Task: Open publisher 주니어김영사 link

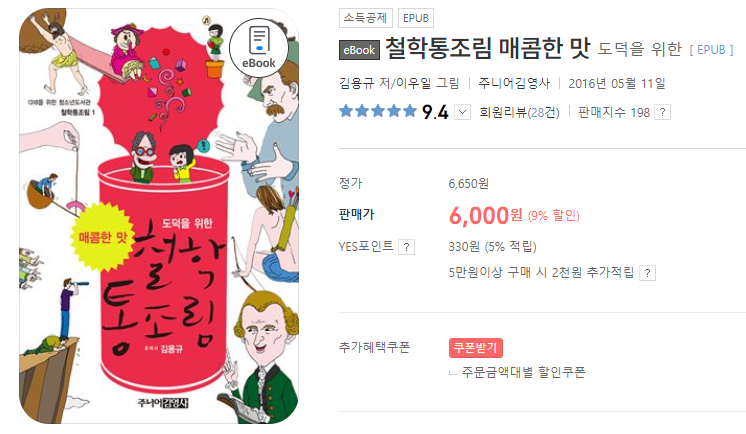Action: pyautogui.click(x=514, y=83)
